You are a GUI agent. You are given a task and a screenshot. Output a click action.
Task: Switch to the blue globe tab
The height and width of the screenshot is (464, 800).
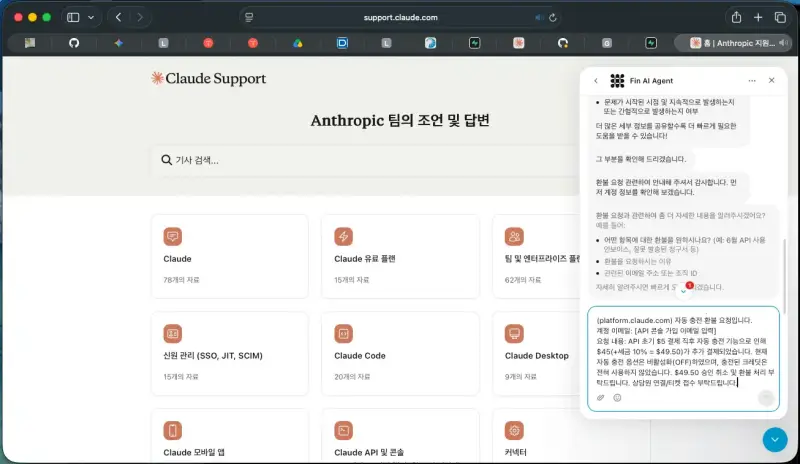tap(430, 43)
